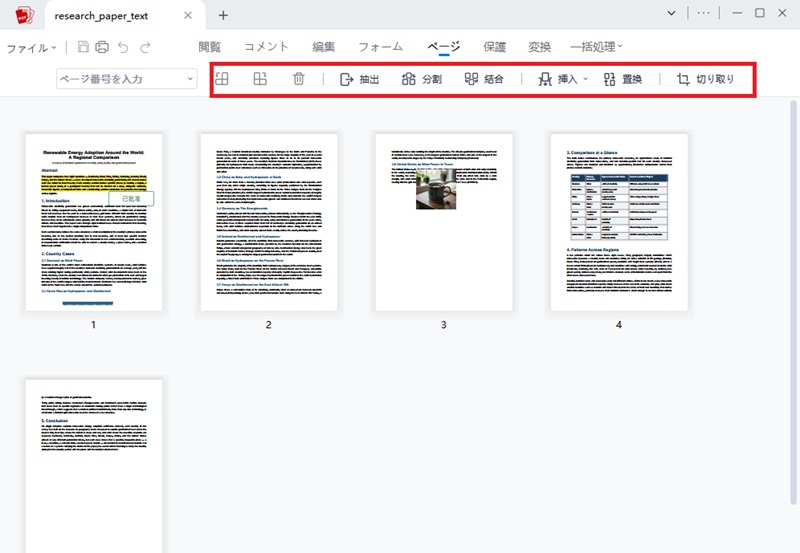Click page label 4
This screenshot has height=553, width=800.
(619, 324)
